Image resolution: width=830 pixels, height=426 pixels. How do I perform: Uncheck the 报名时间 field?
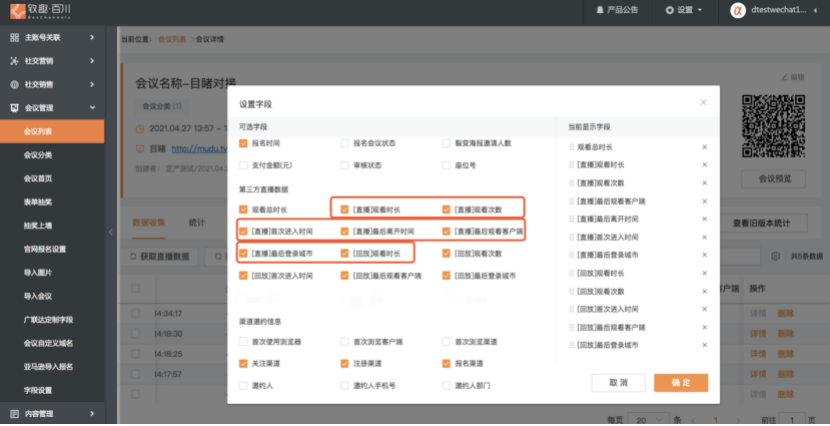(x=243, y=143)
